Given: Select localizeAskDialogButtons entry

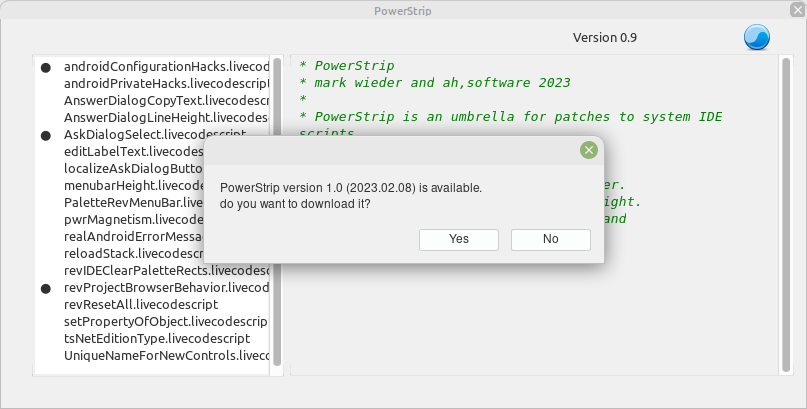Looking at the screenshot, I should point(134,169).
